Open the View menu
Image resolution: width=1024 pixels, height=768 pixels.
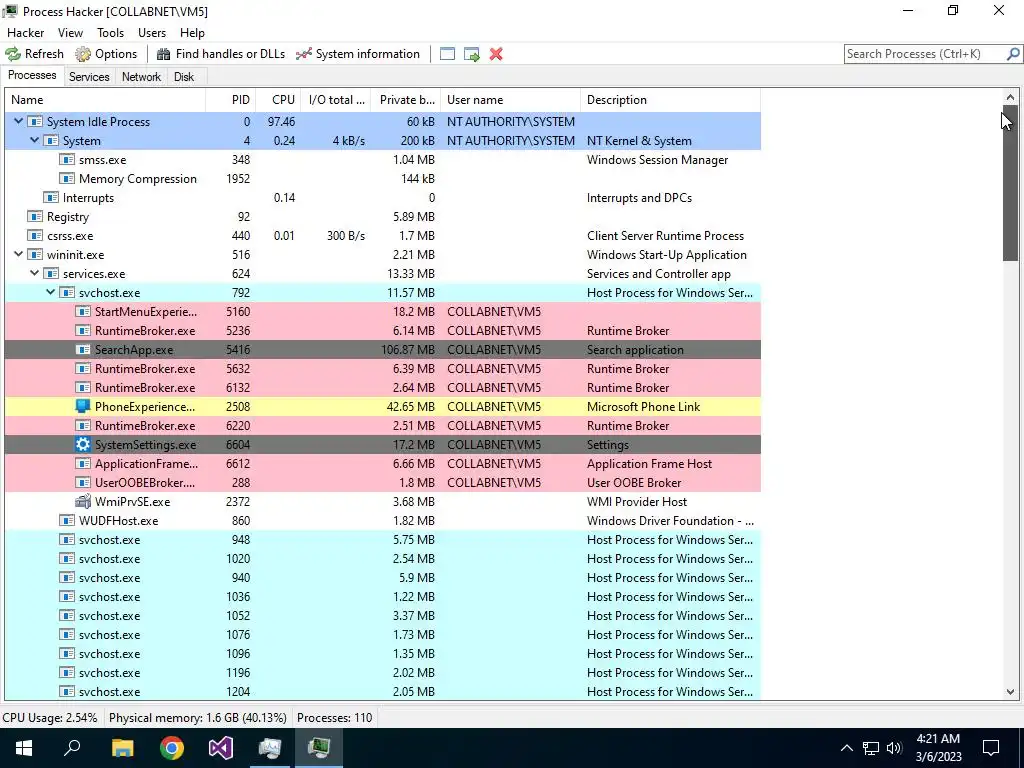point(70,33)
